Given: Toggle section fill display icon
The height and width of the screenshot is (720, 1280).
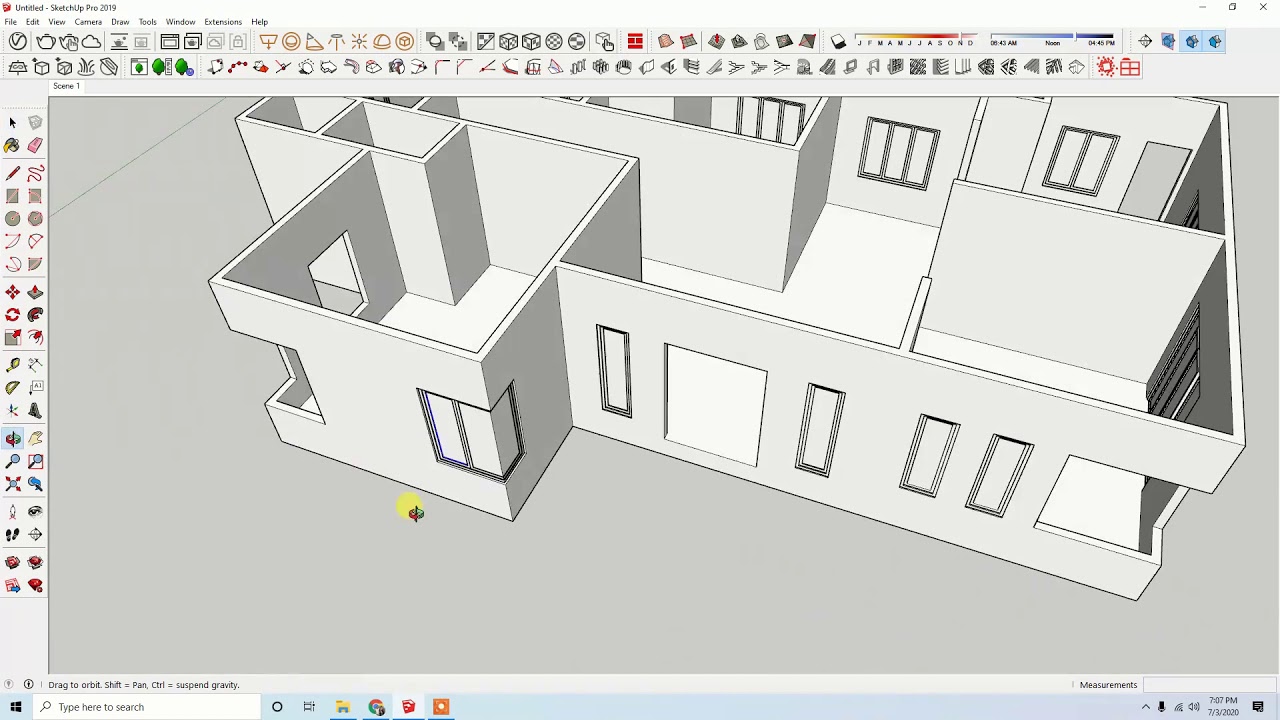Looking at the screenshot, I should point(1215,41).
